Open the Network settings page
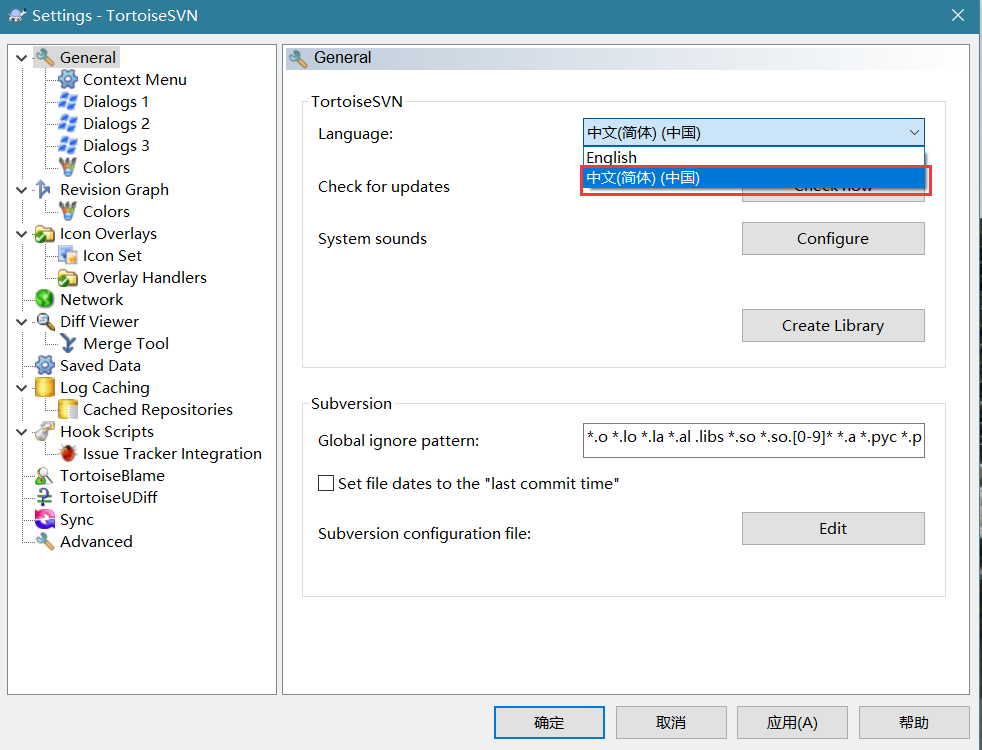This screenshot has height=750, width=982. [91, 299]
